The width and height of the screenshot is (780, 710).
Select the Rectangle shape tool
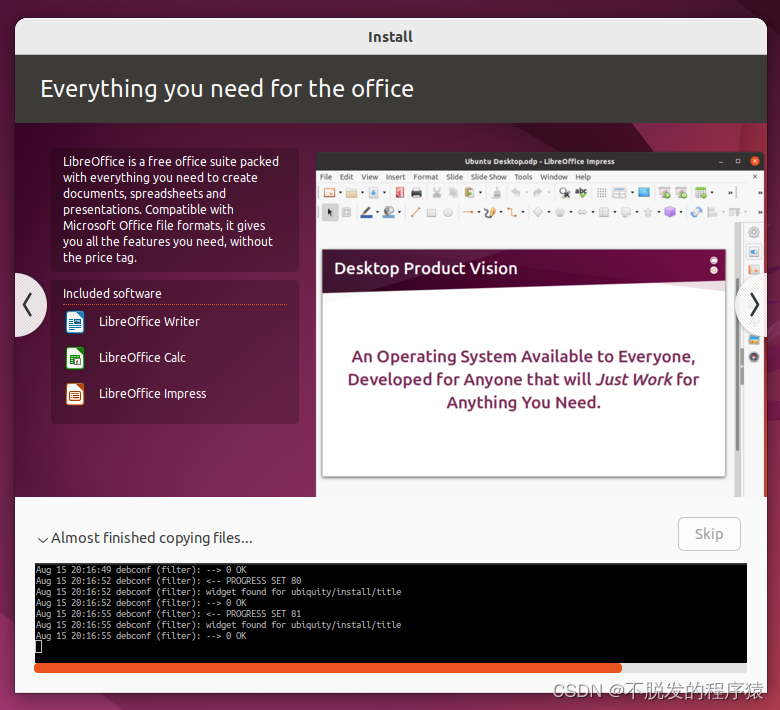[432, 213]
